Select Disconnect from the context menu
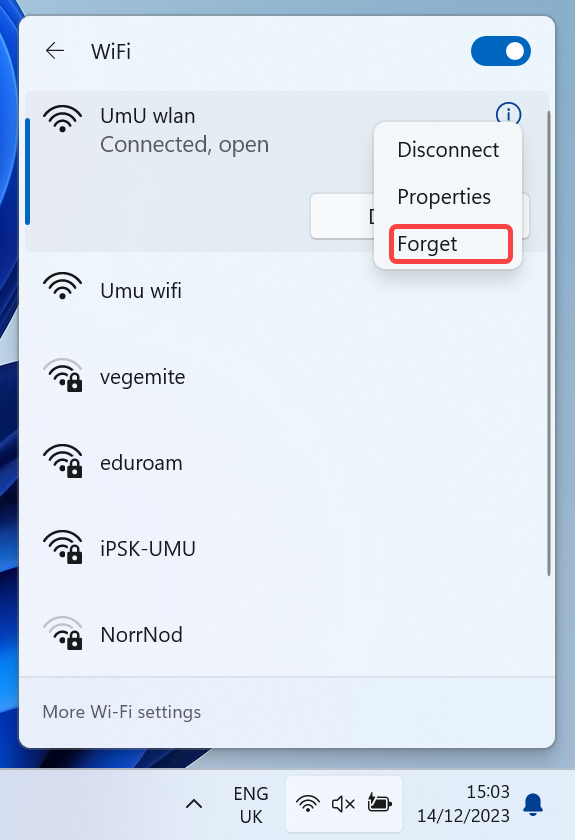 pyautogui.click(x=448, y=150)
